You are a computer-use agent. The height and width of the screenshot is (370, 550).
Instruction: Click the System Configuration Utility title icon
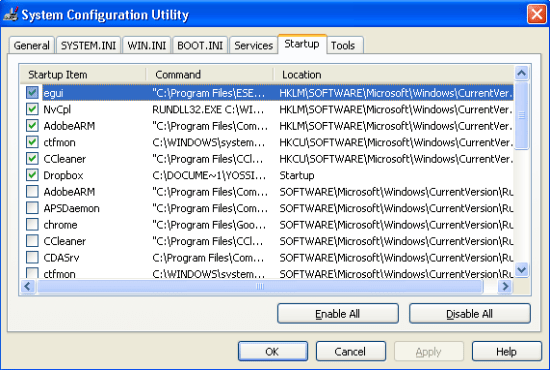tap(10, 14)
